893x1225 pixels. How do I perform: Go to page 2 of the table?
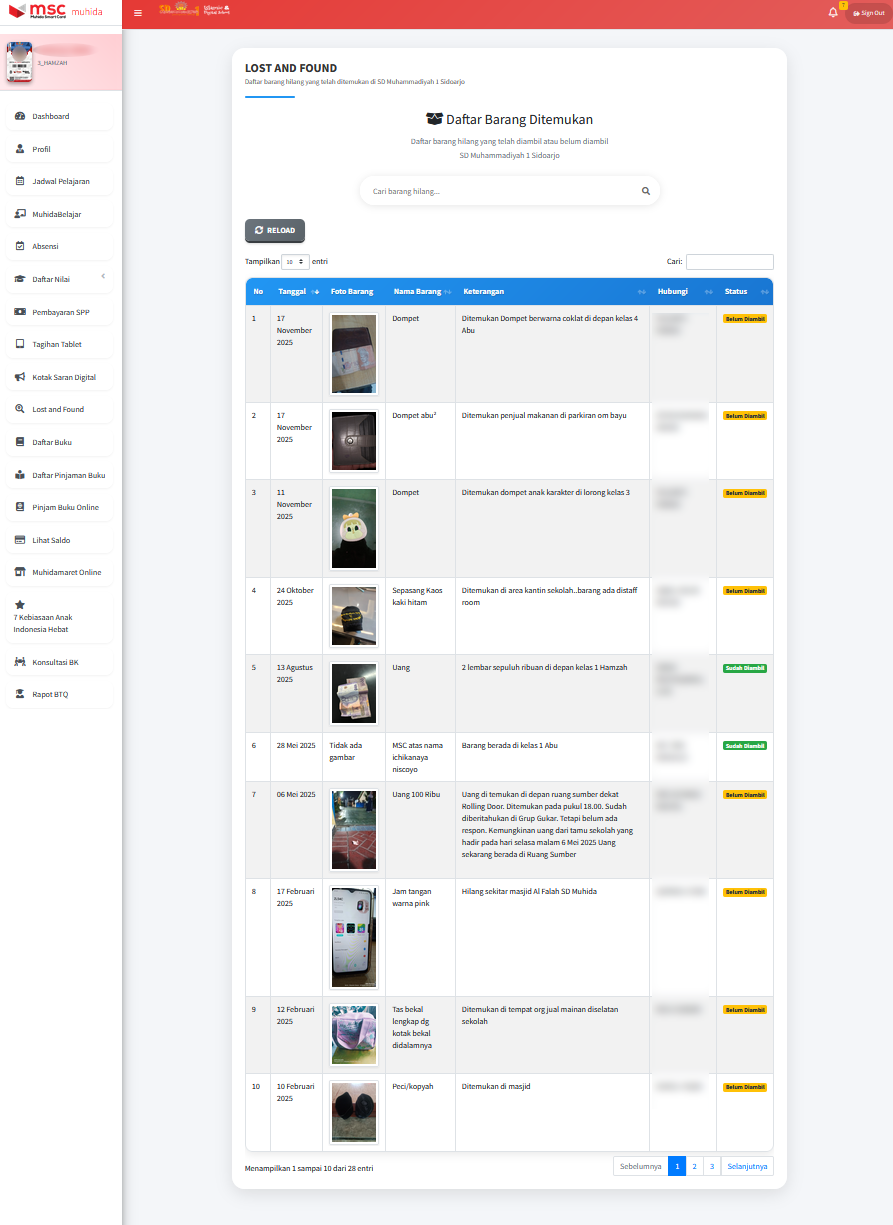point(694,1167)
